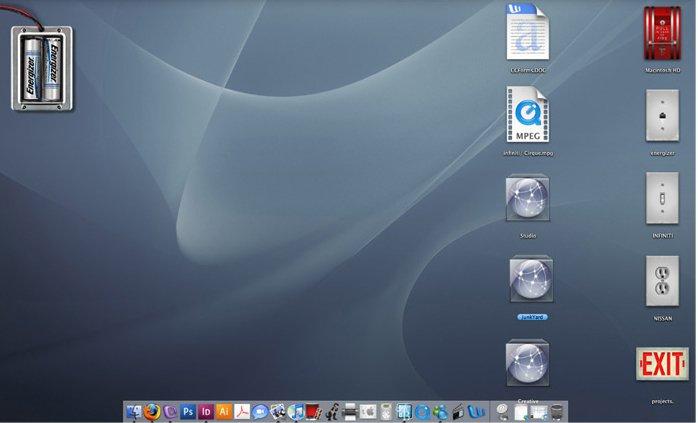Launch the clapperboard movie app in dock
Viewport: 698px width, 423px height.
coord(458,412)
